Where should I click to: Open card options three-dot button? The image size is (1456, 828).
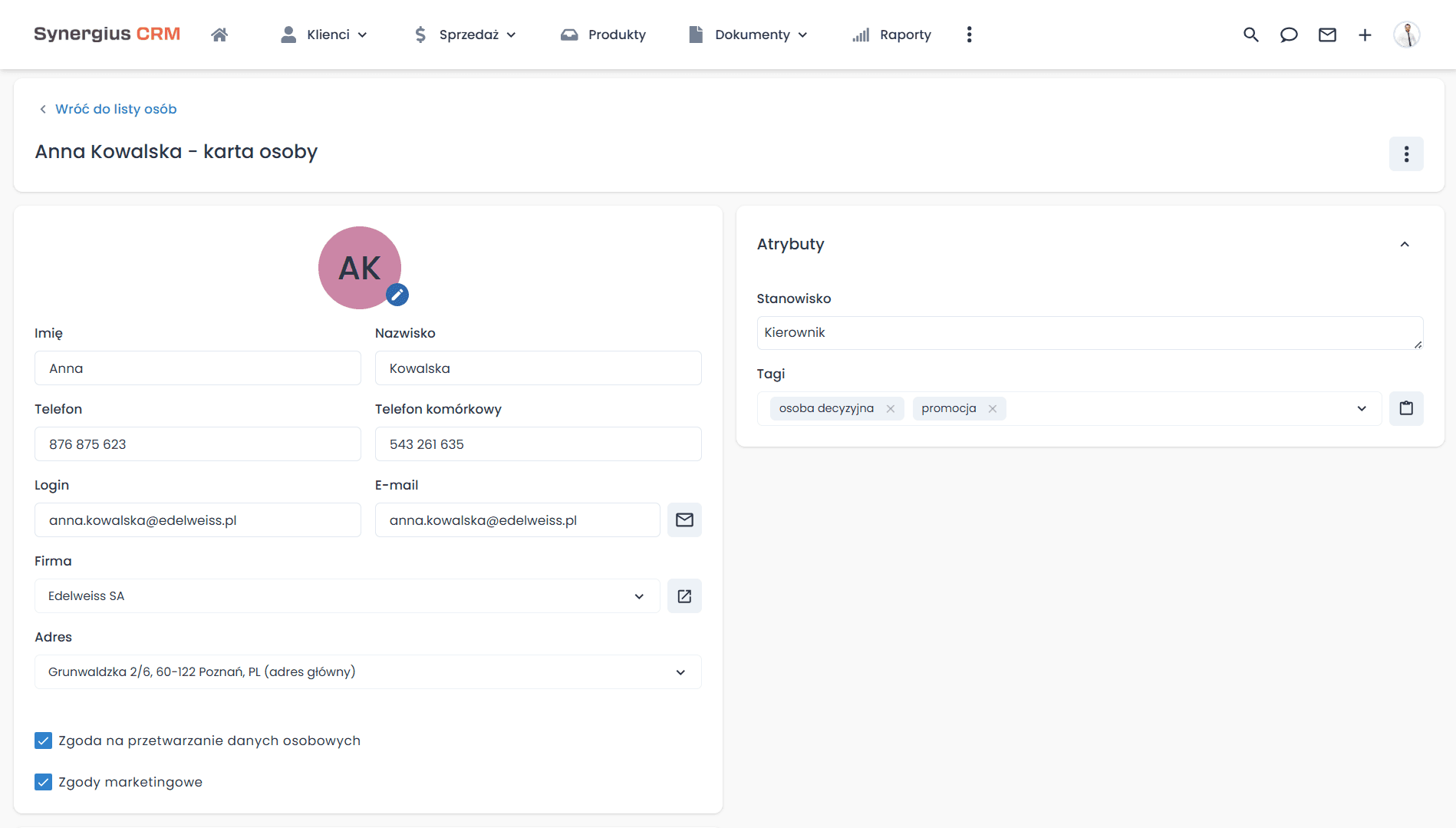pyautogui.click(x=1406, y=154)
